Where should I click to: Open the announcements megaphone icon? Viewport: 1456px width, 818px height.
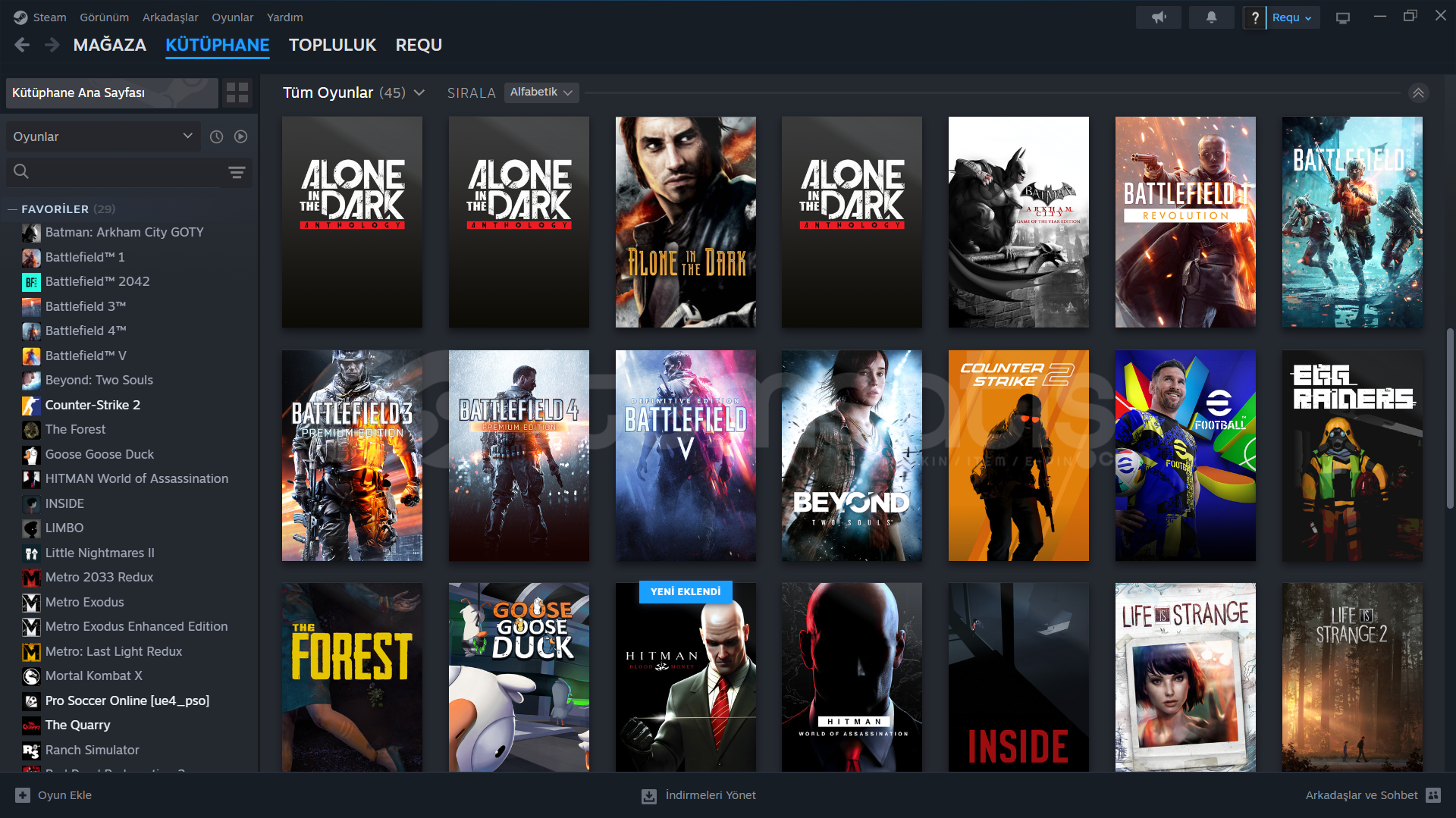[x=1158, y=17]
